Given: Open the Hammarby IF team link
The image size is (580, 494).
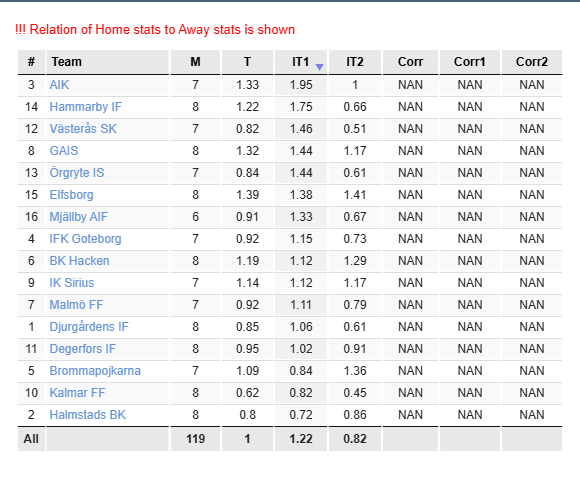Looking at the screenshot, I should click(85, 107).
